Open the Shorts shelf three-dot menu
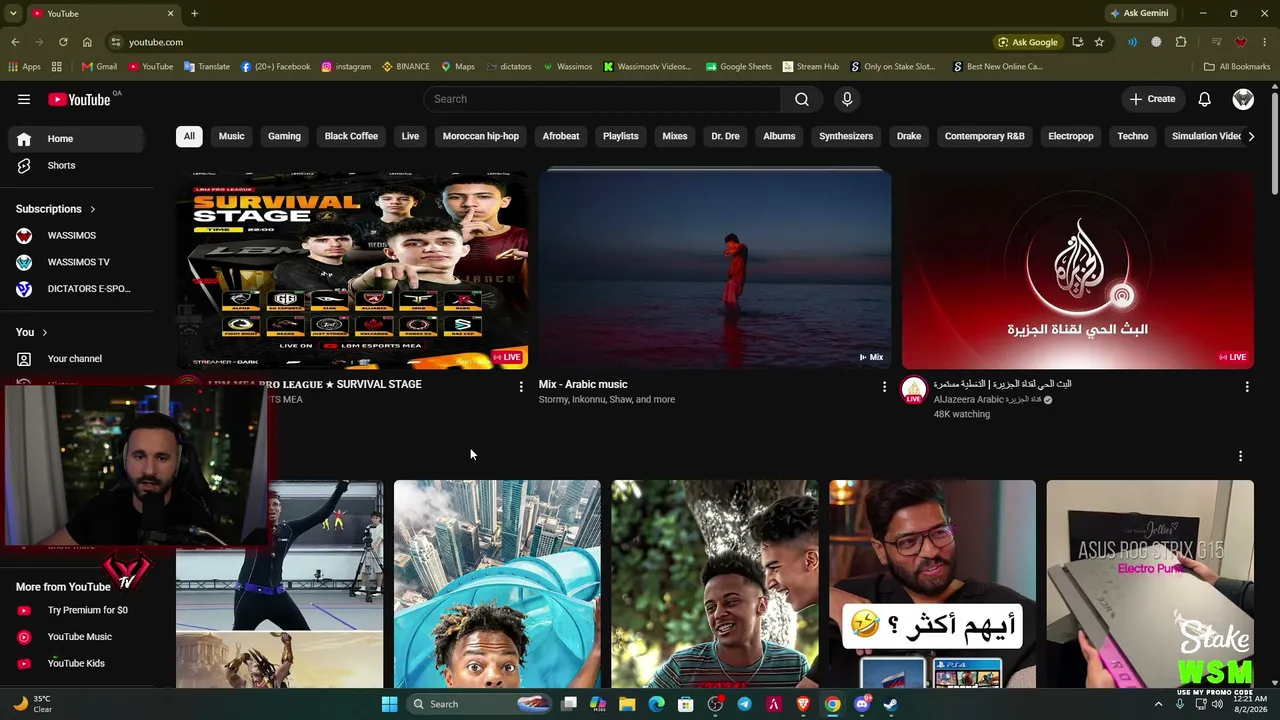 (1240, 456)
